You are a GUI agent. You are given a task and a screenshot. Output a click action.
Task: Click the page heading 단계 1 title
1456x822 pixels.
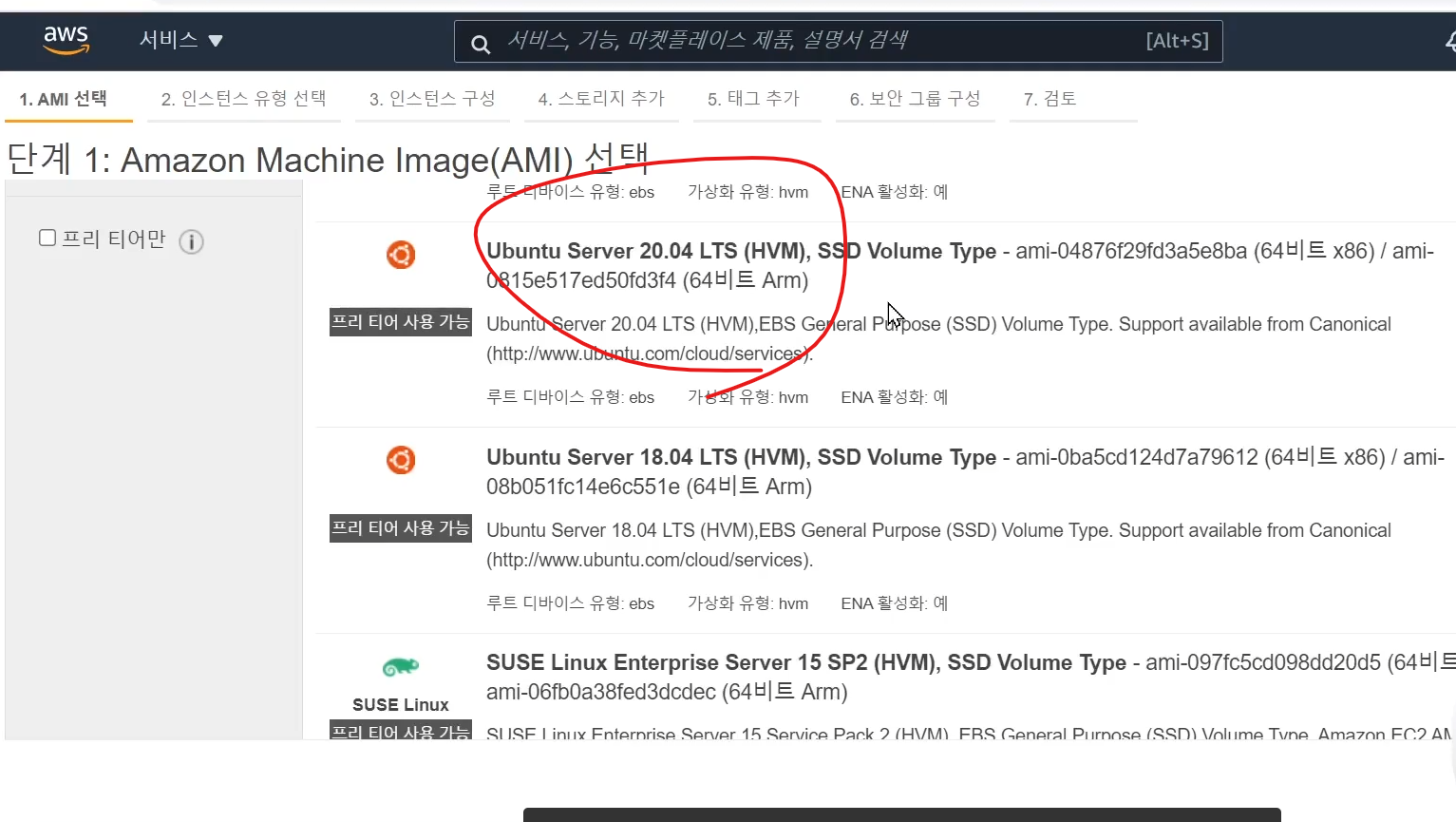click(328, 160)
